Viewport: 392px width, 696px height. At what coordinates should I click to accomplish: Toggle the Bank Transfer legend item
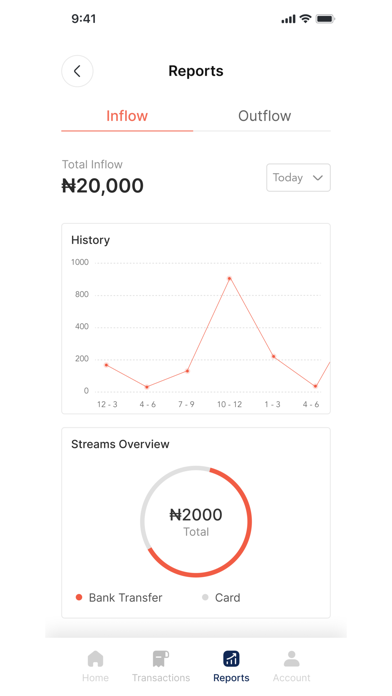pyautogui.click(x=119, y=597)
